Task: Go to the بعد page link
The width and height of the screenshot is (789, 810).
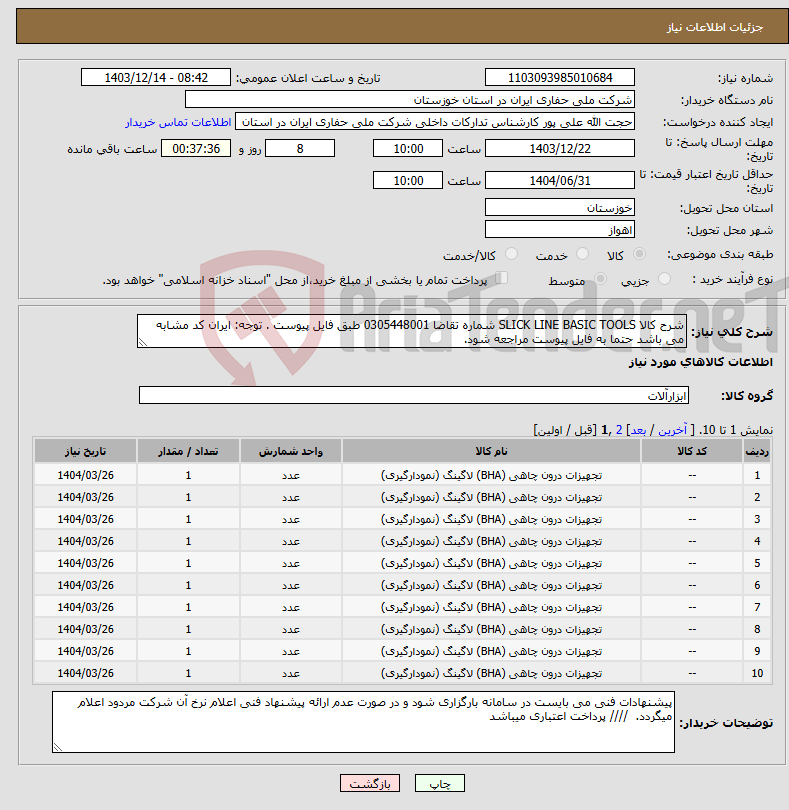Action: [x=638, y=430]
